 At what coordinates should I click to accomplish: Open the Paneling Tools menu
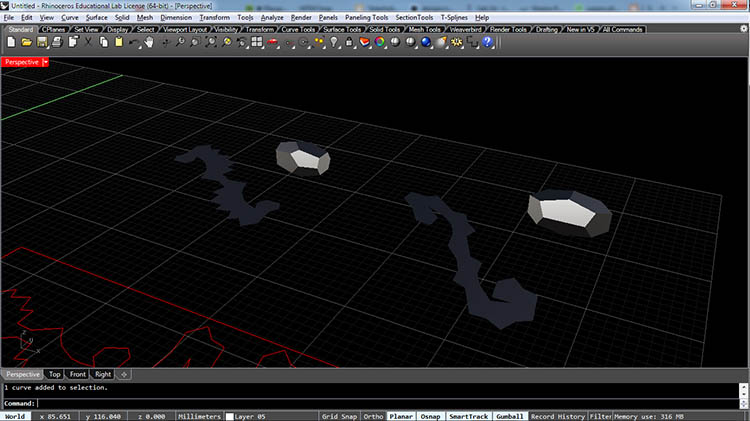[366, 18]
